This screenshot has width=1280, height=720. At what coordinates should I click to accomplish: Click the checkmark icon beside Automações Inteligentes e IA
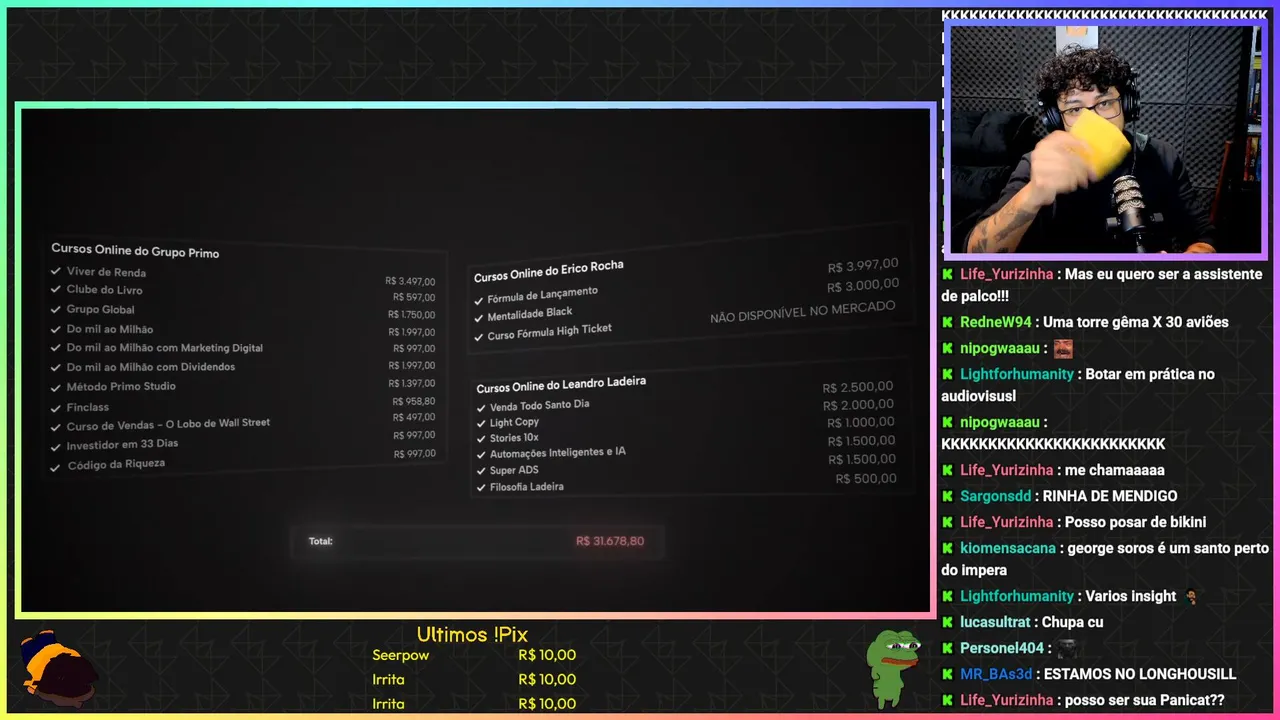(481, 455)
